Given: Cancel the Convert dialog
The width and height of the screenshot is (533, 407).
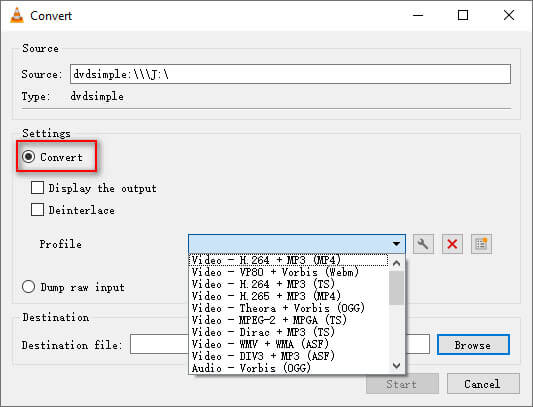Looking at the screenshot, I should pyautogui.click(x=483, y=384).
